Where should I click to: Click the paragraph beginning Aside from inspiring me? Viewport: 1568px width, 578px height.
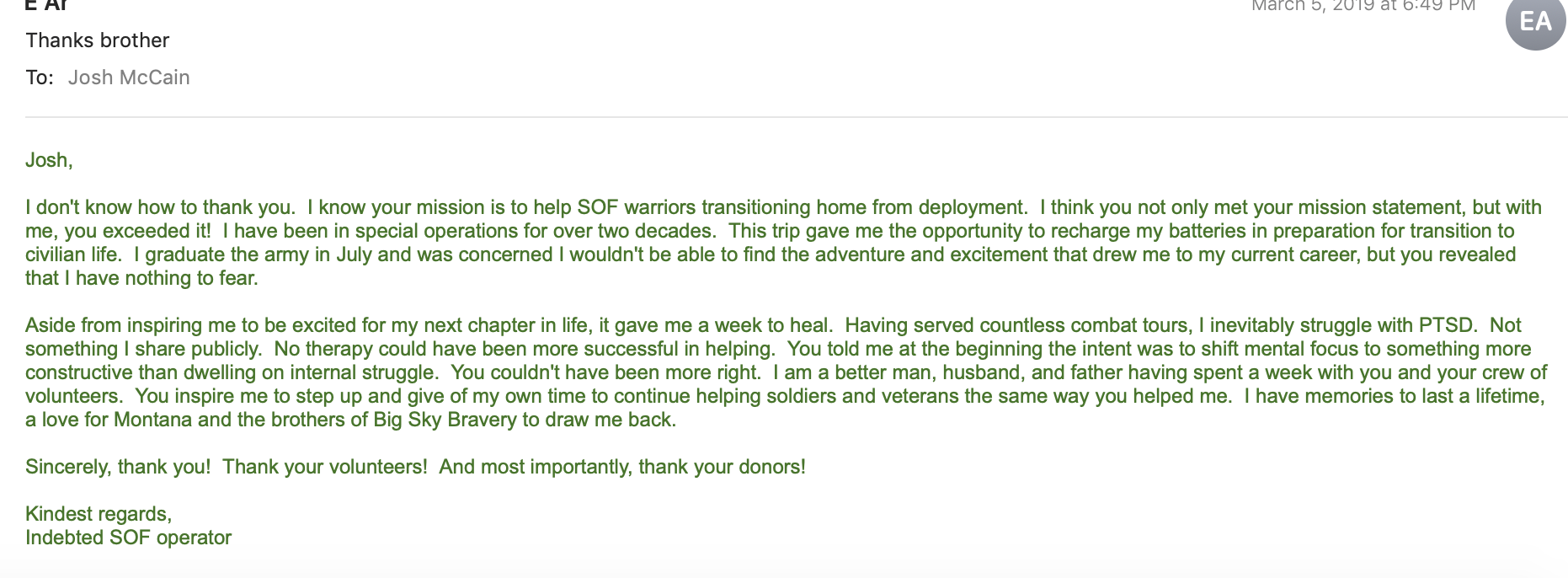(787, 372)
